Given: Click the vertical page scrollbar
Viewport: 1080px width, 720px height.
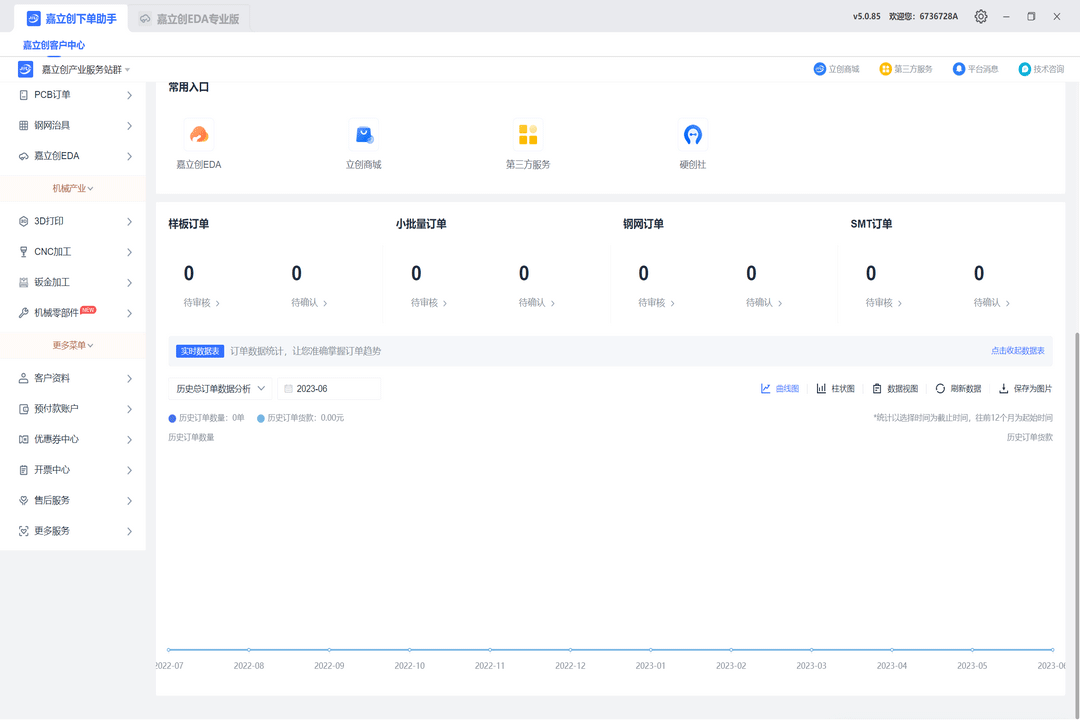Looking at the screenshot, I should [1077, 526].
